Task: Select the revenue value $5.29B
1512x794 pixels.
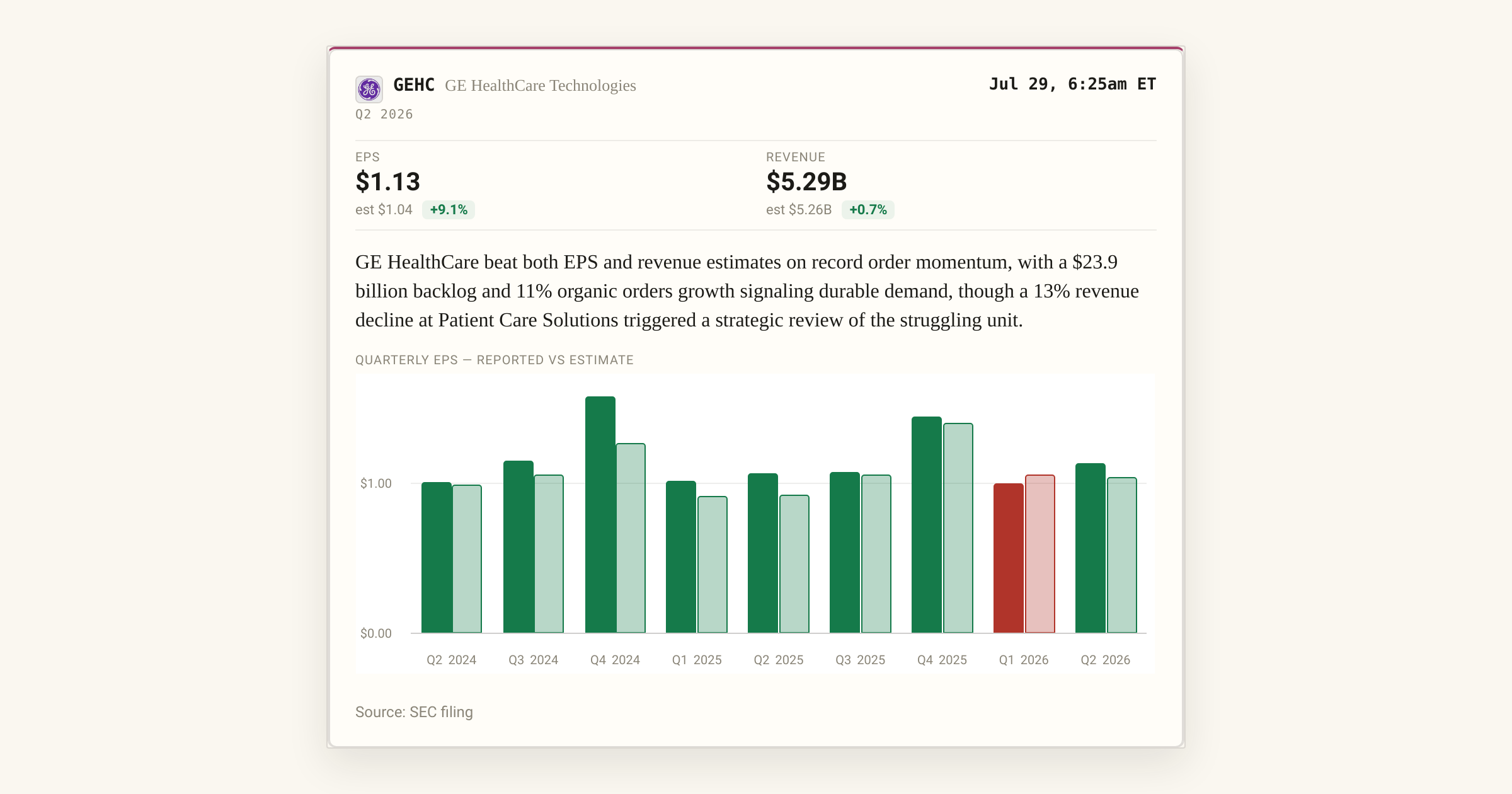Action: coord(806,181)
